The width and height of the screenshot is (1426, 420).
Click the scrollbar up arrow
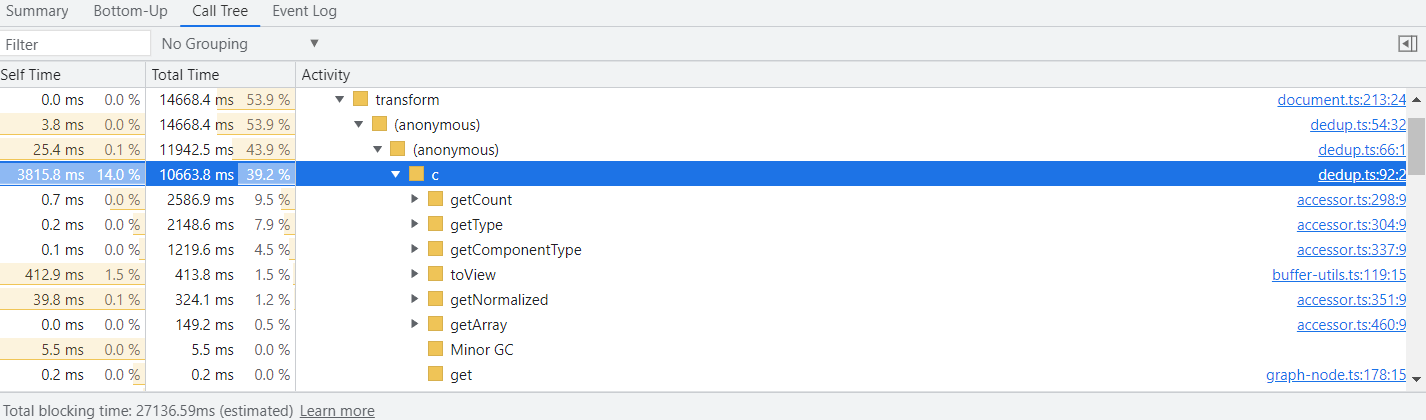point(1417,97)
